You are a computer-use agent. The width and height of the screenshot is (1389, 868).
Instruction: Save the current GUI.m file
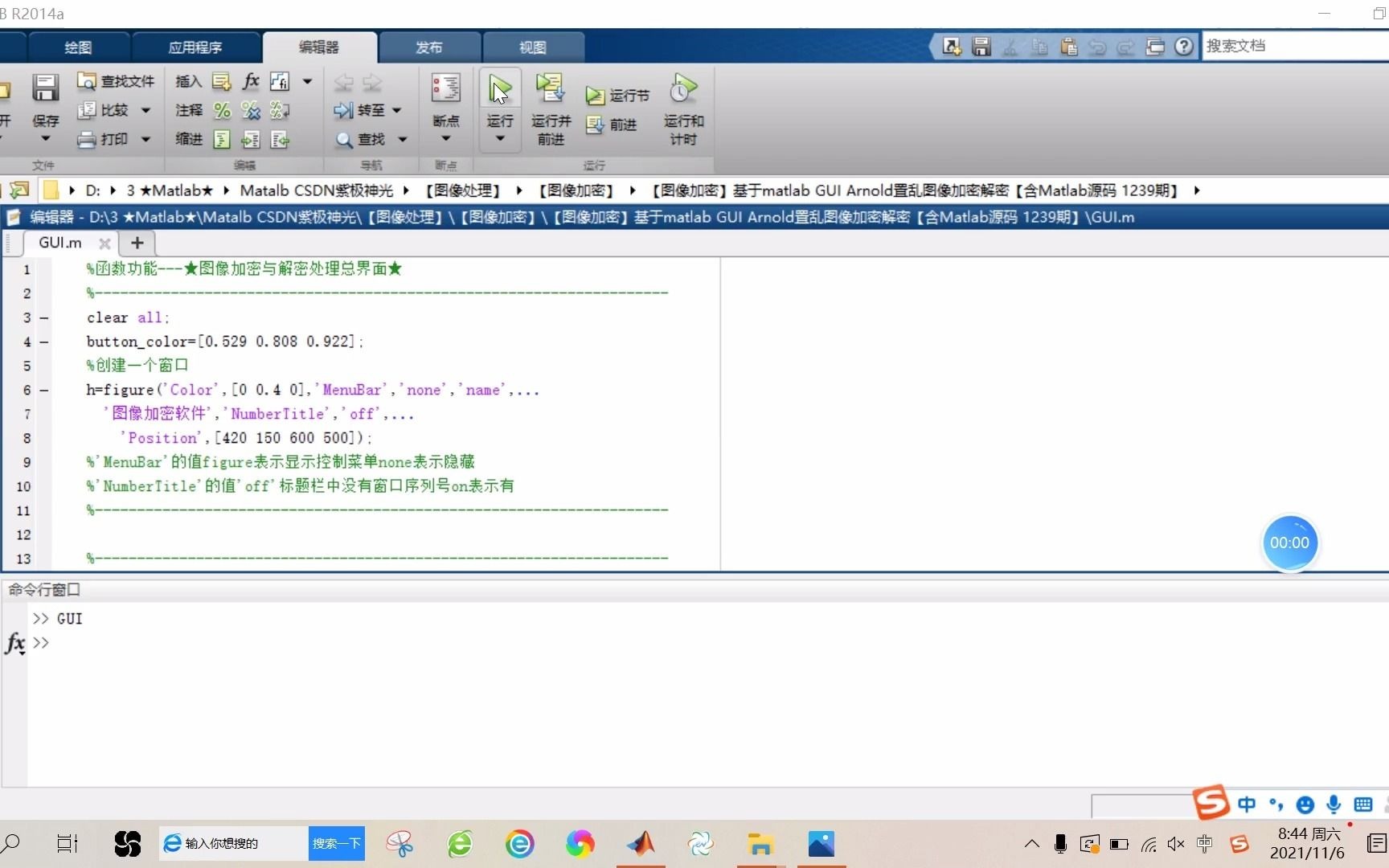pos(45,88)
